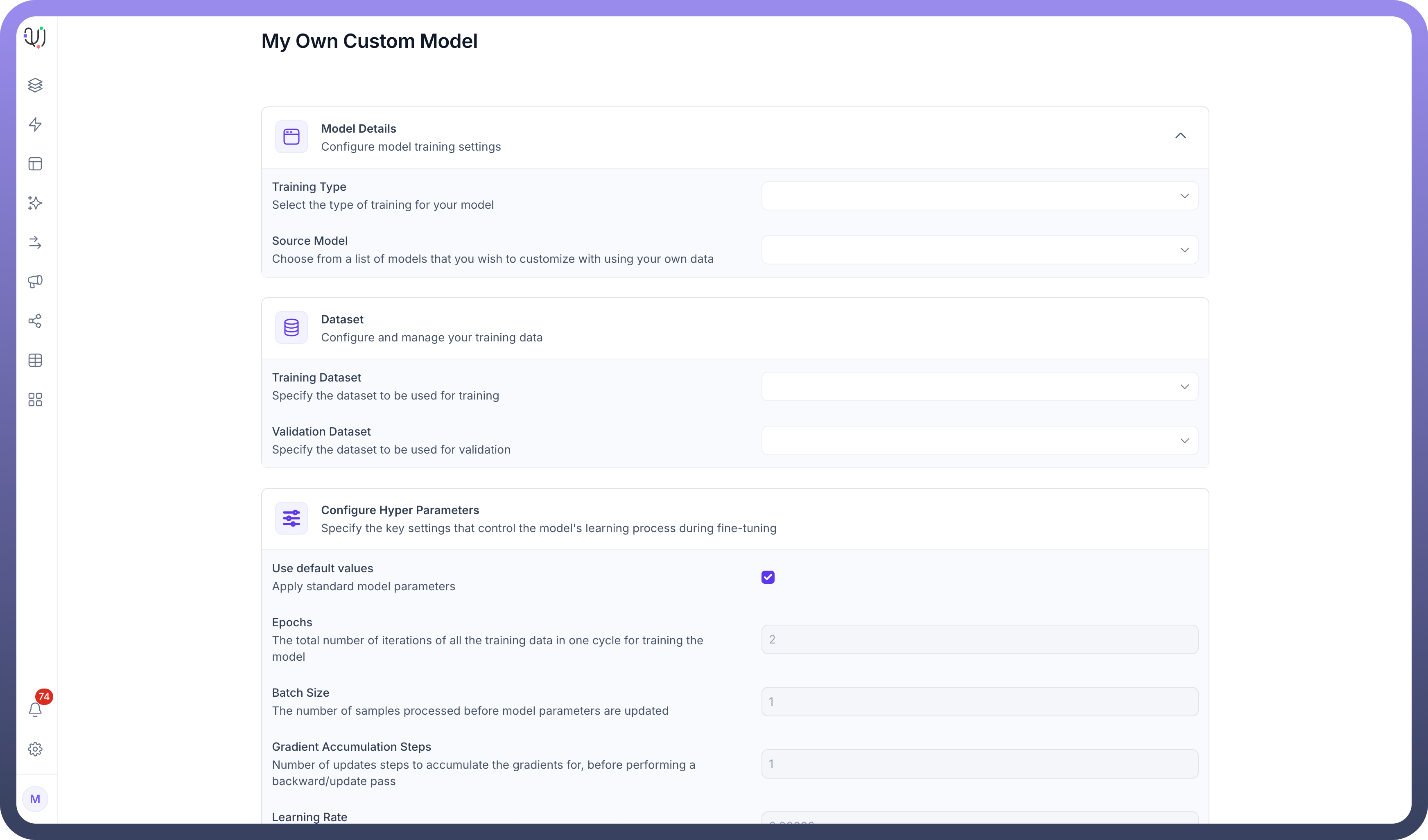Screen dimensions: 1428x840
Task: Click the Epochs input field
Action: pyautogui.click(x=979, y=639)
